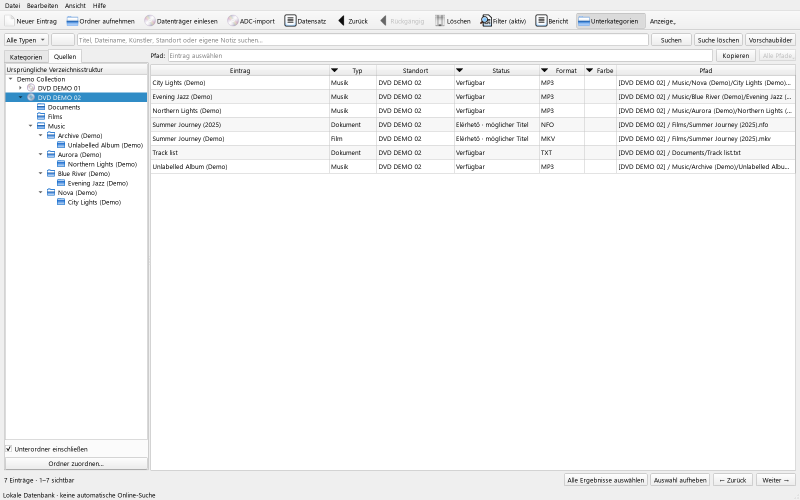Click the Ordner aufnehmen toolbar icon
Image resolution: width=800 pixels, height=500 pixels.
tap(72, 21)
